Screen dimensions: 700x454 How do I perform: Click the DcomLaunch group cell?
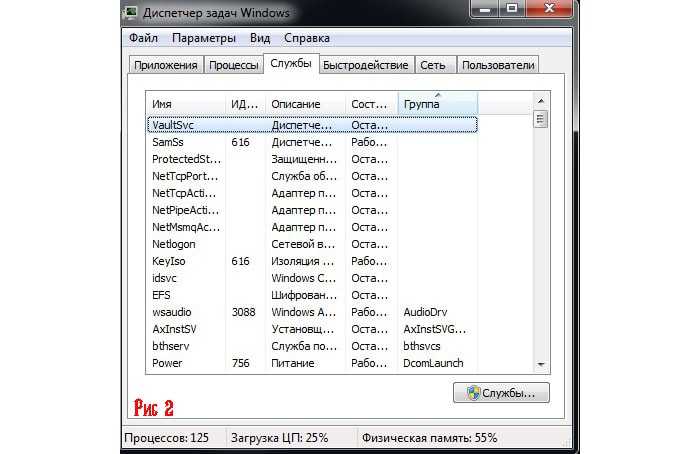click(433, 362)
